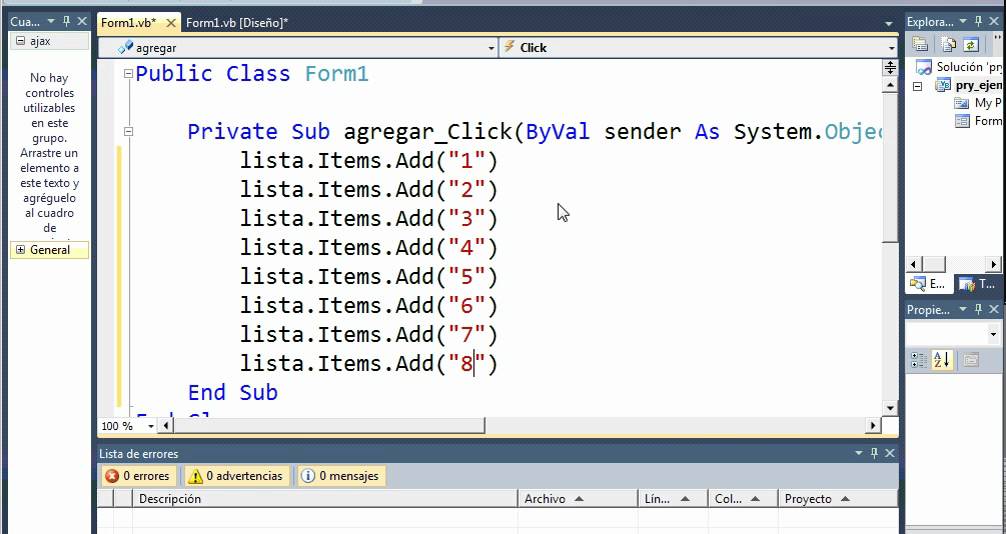
Task: Close the Form1.vb* tab
Action: pyautogui.click(x=171, y=23)
